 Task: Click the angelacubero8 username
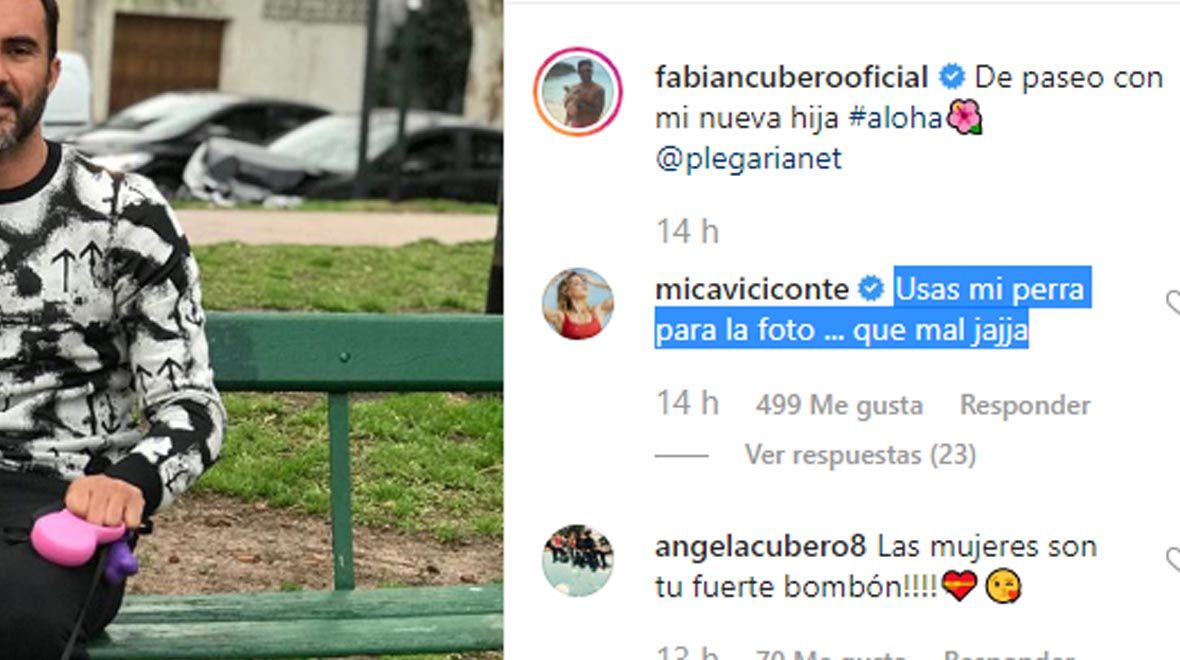(x=760, y=547)
